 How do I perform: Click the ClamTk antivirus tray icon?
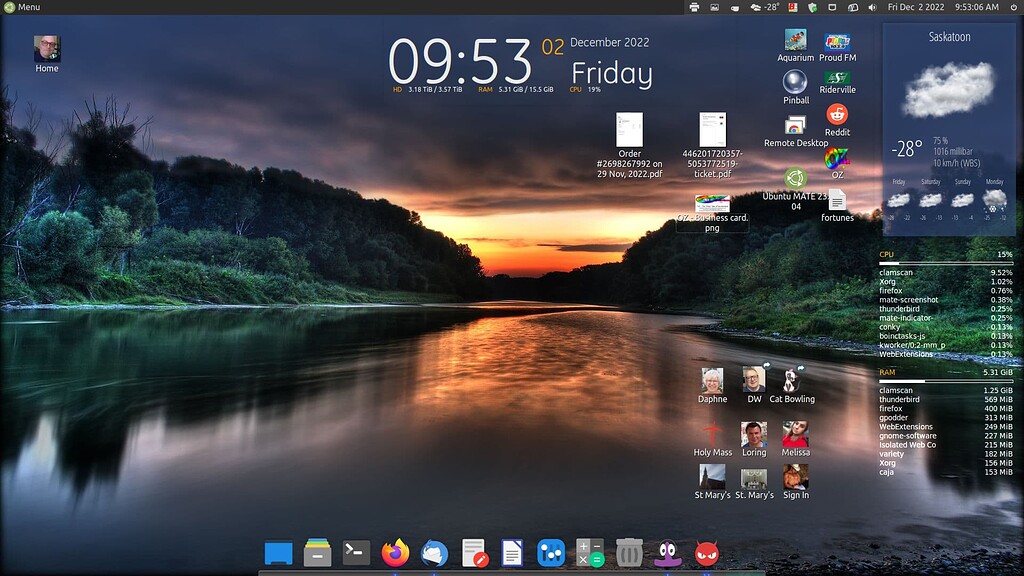(814, 8)
